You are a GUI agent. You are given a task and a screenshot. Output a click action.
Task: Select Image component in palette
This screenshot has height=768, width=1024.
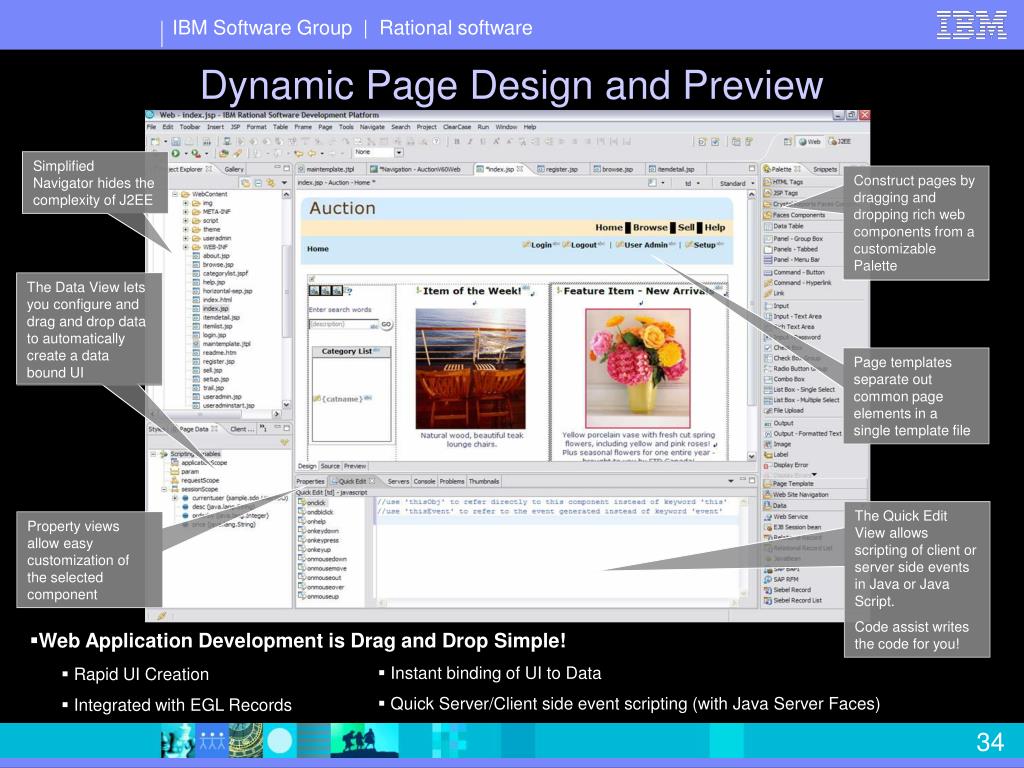tap(778, 444)
